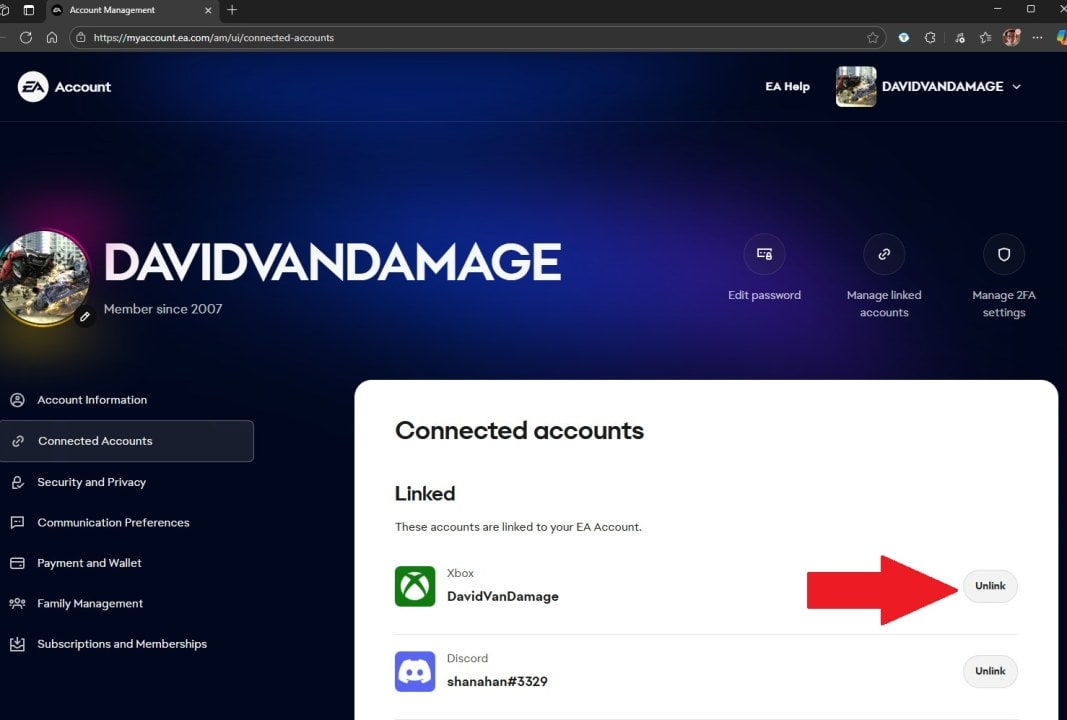
Task: Click the Family Management people icon
Action: point(16,603)
